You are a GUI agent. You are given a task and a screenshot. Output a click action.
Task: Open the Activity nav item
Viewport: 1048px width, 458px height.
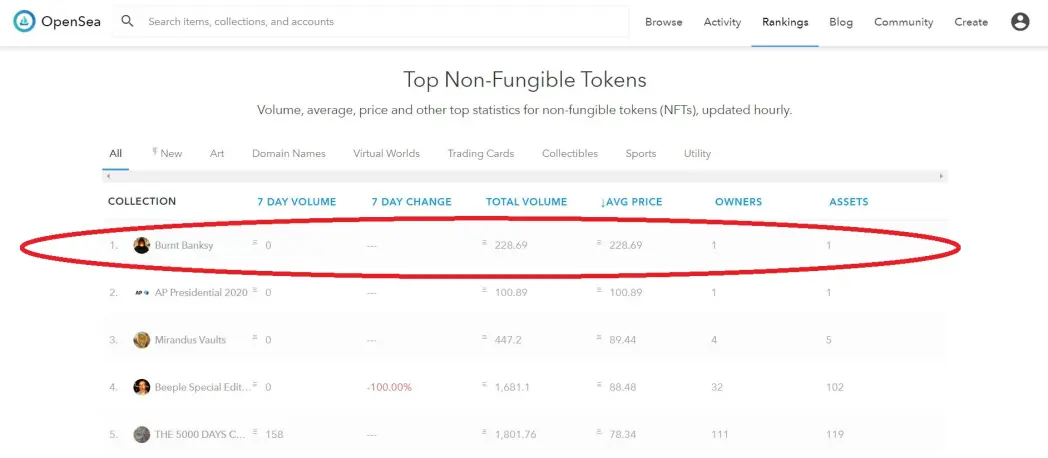[x=723, y=22]
